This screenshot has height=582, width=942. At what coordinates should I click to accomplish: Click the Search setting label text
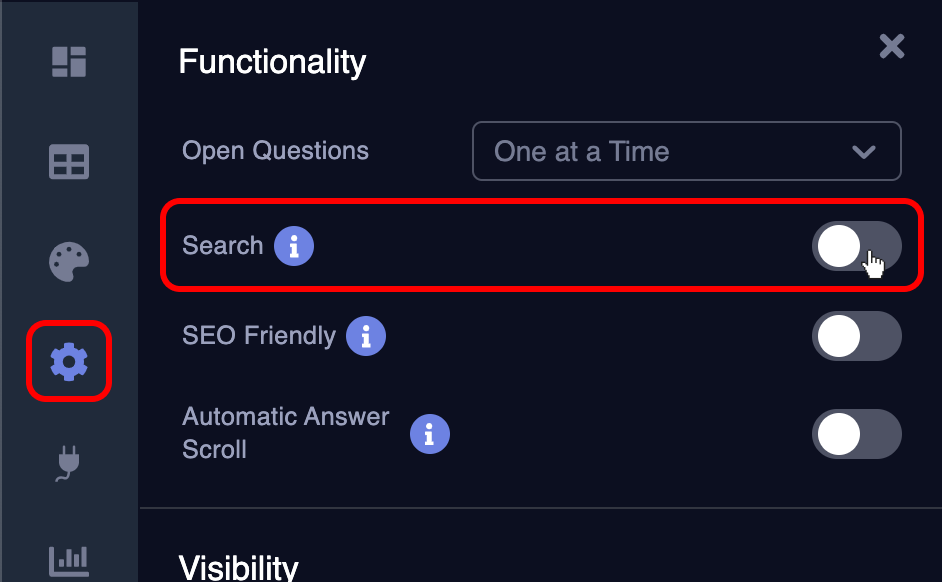pos(222,246)
